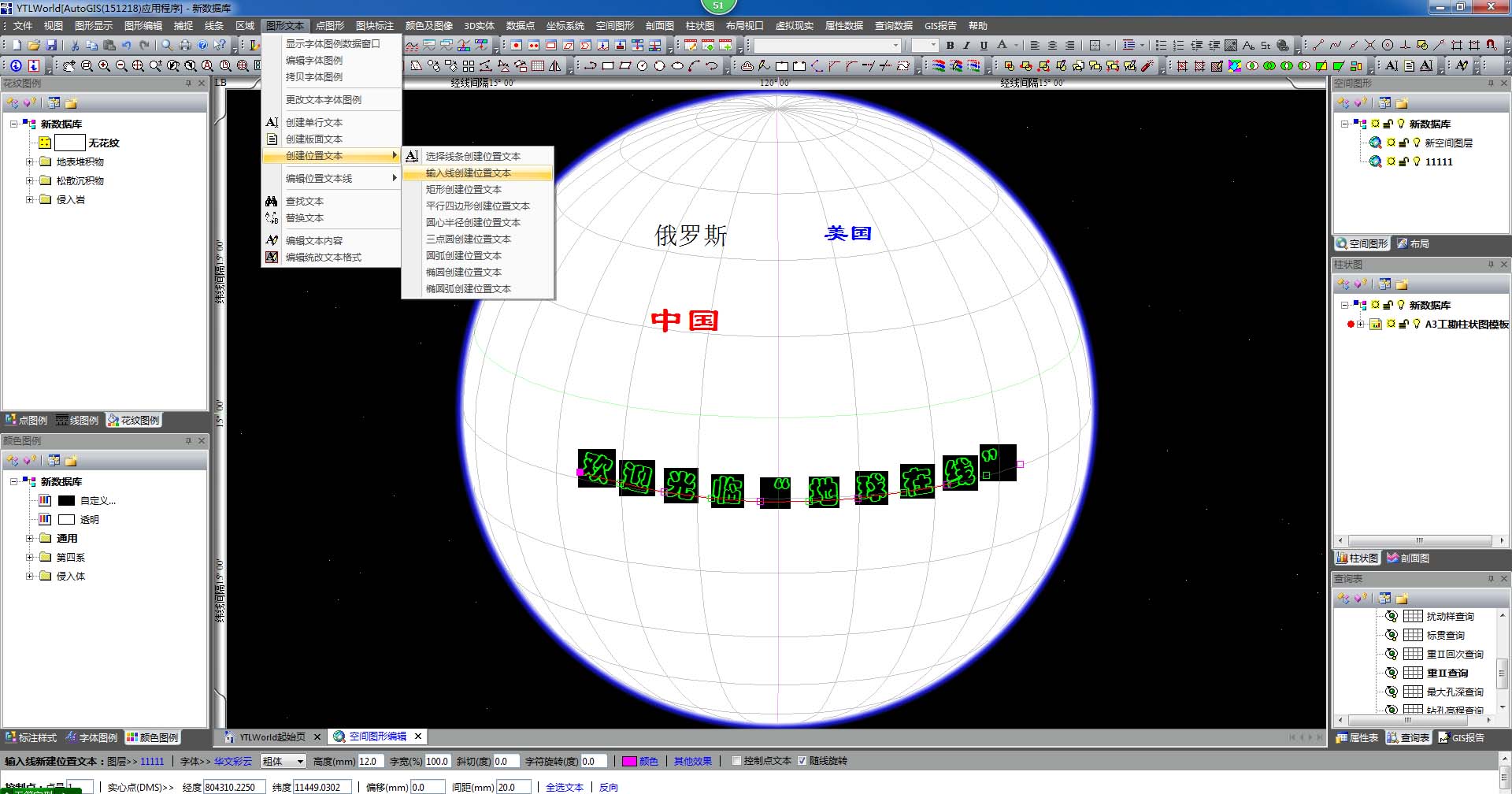The height and width of the screenshot is (794, 1512).
Task: Toggle lightbulb visibility of 新空间图层
Action: 1417,143
